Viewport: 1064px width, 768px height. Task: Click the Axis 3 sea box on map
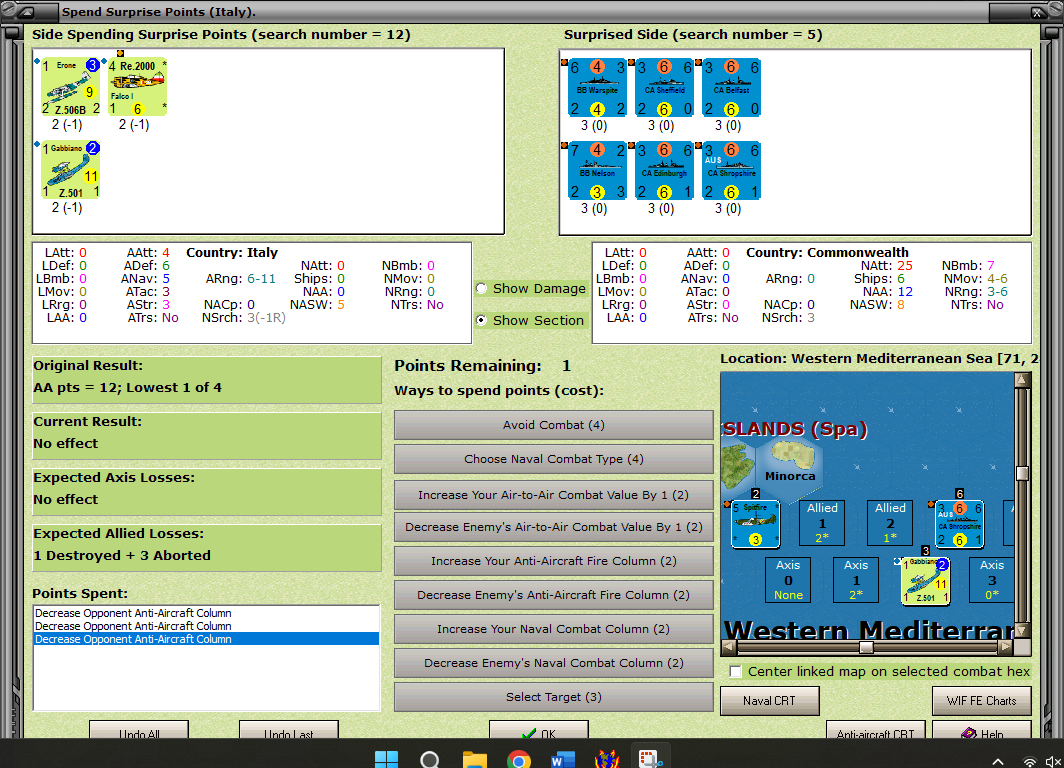991,579
